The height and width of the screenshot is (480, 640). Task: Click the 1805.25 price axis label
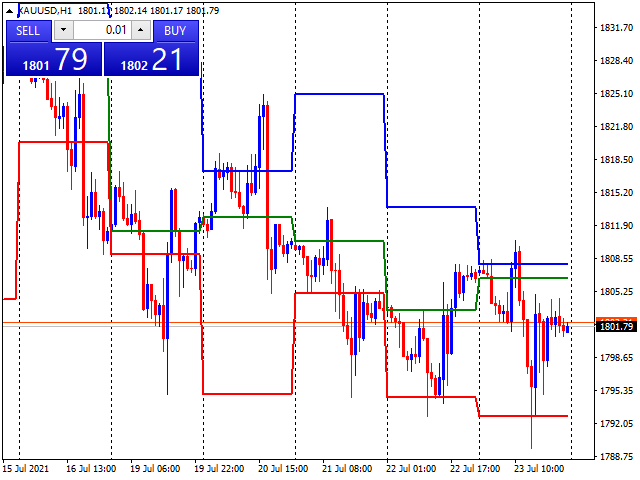(x=616, y=292)
